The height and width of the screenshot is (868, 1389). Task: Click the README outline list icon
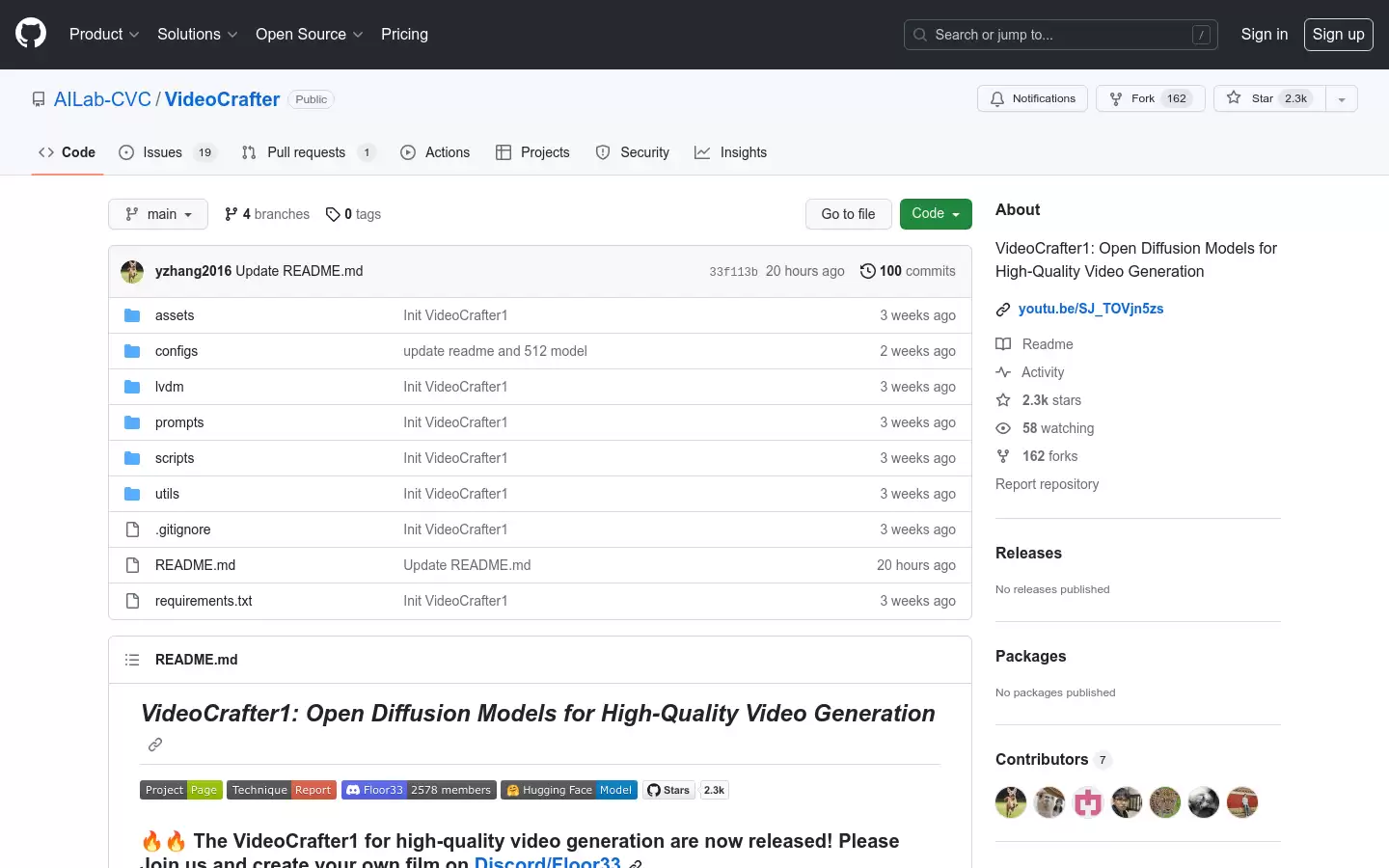132,660
